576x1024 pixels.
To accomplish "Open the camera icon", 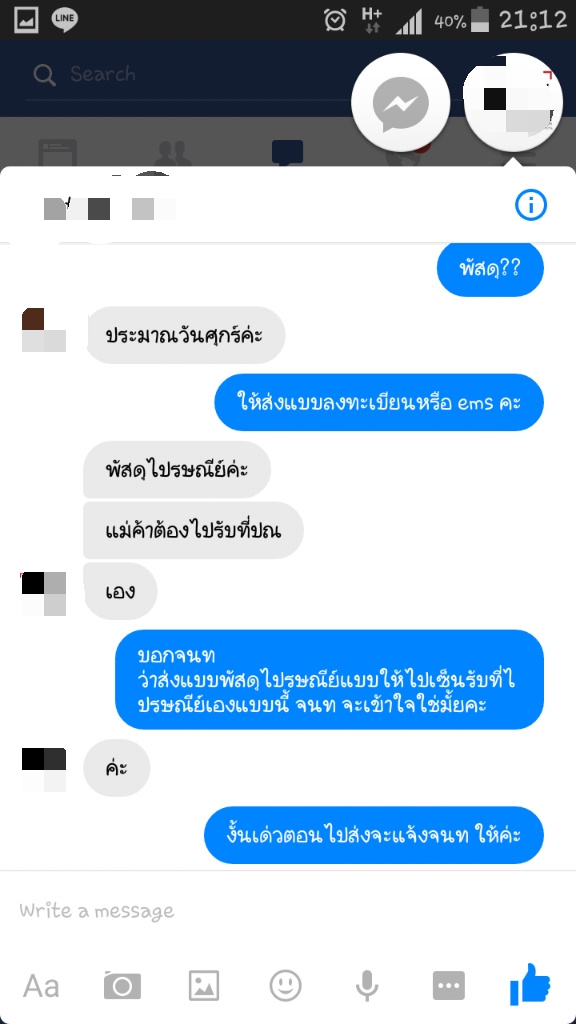I will coord(122,985).
